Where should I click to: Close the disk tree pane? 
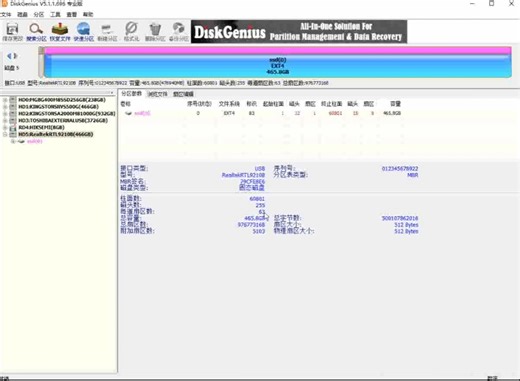click(x=112, y=93)
